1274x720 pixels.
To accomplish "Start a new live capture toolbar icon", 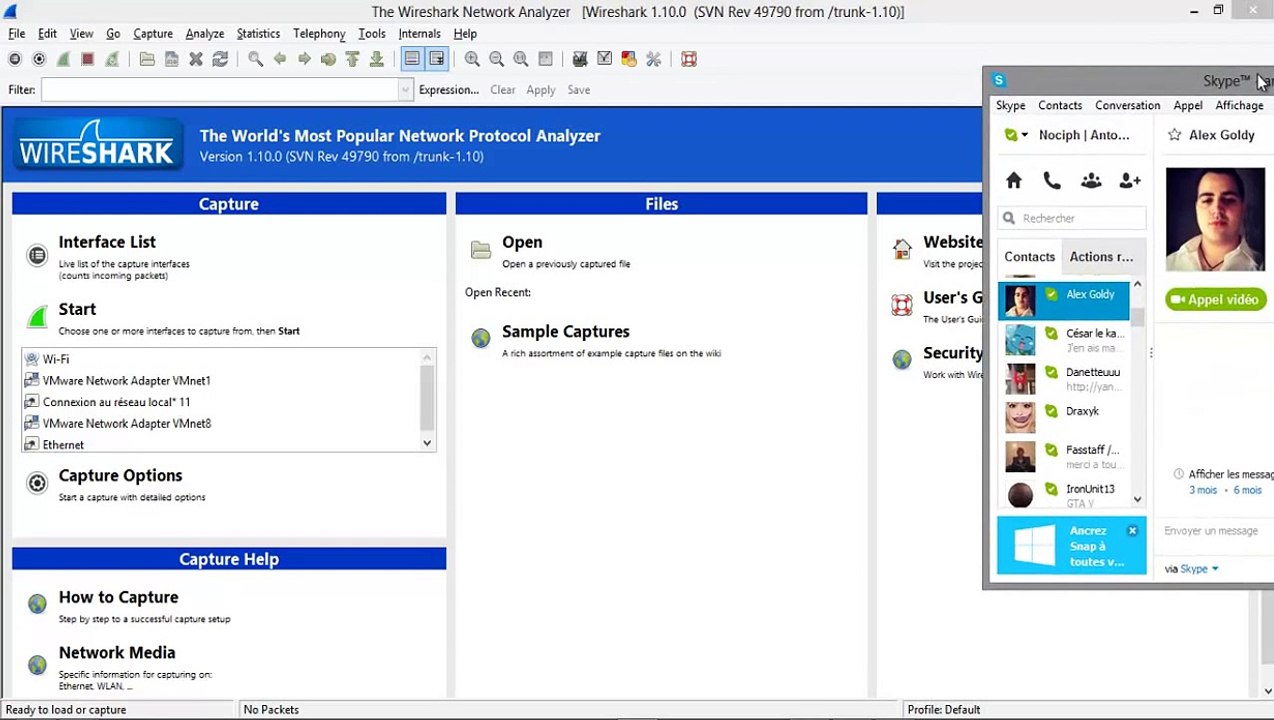I will point(63,59).
